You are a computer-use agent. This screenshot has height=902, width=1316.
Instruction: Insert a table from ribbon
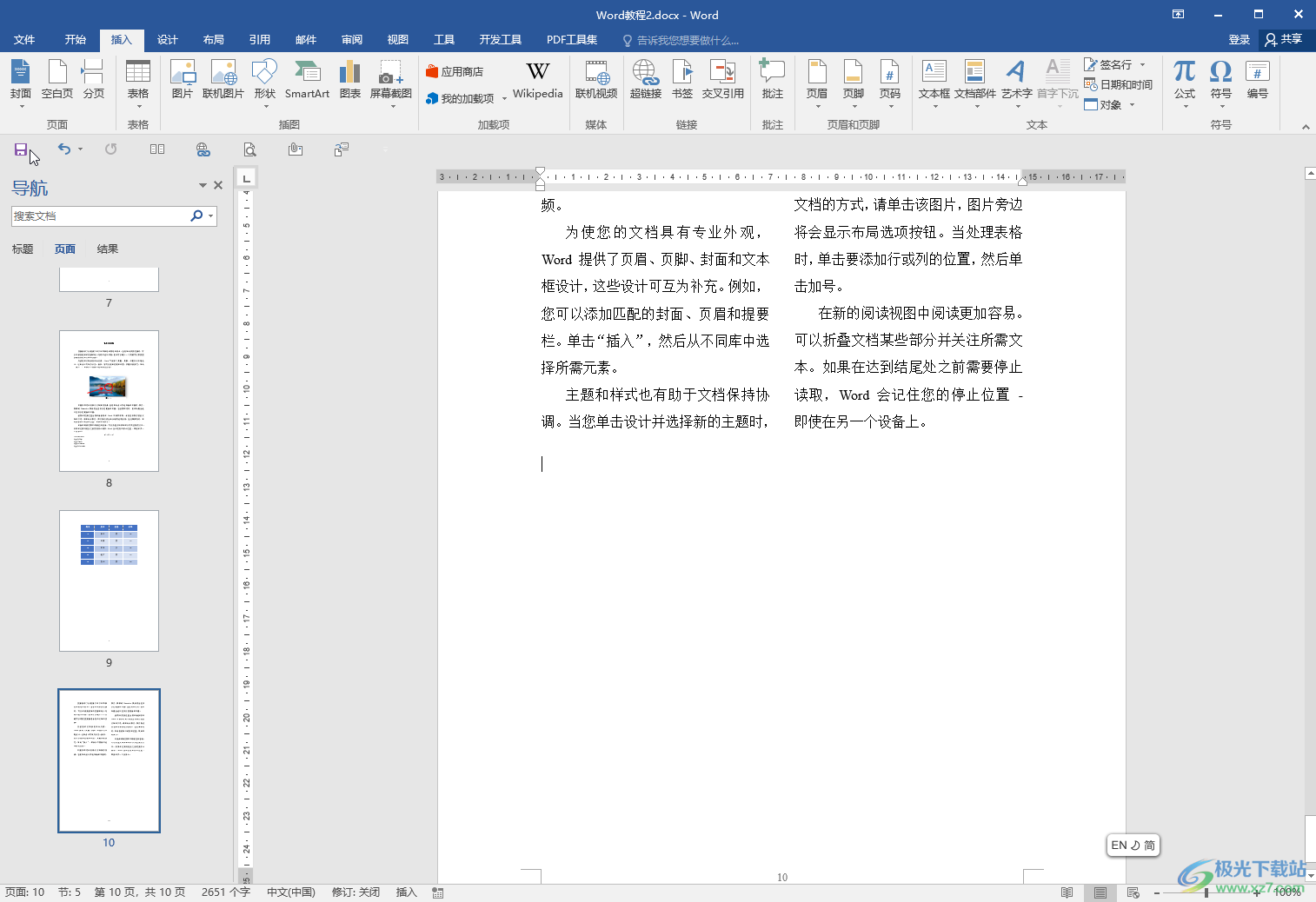[138, 83]
